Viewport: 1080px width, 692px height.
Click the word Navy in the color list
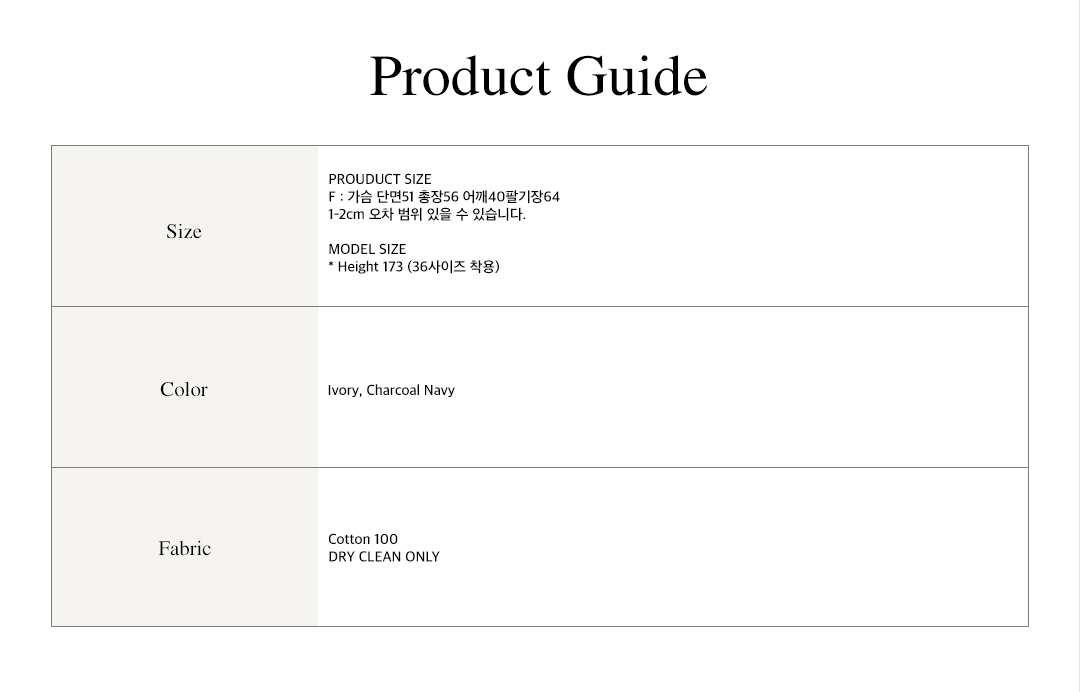439,390
